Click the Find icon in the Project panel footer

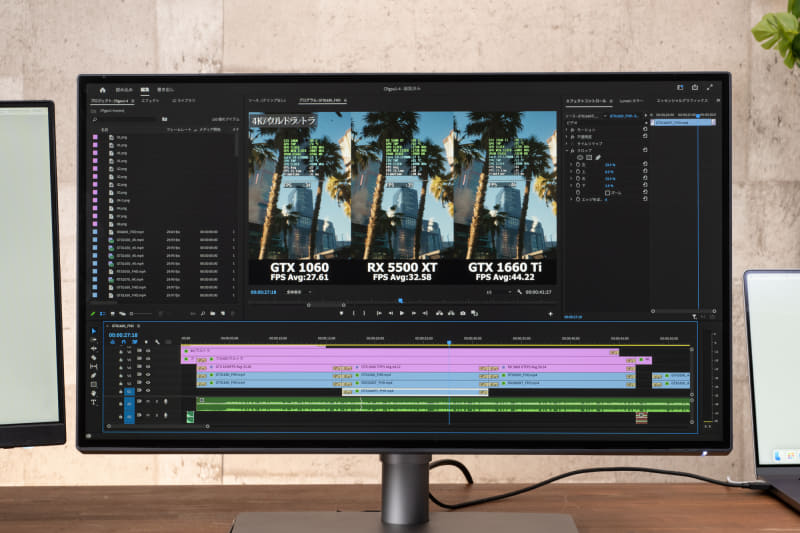[203, 314]
